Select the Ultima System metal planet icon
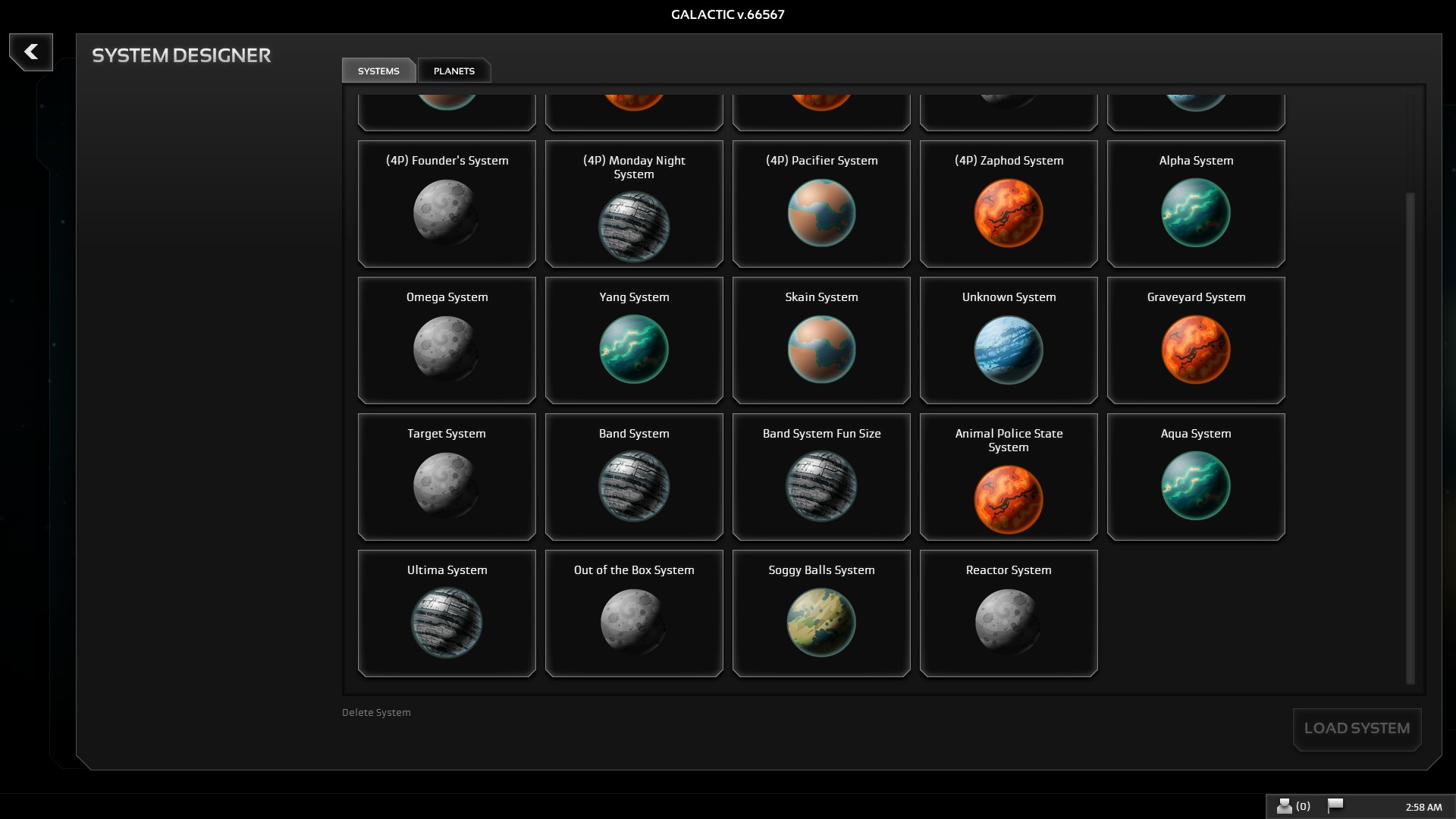 pos(447,623)
